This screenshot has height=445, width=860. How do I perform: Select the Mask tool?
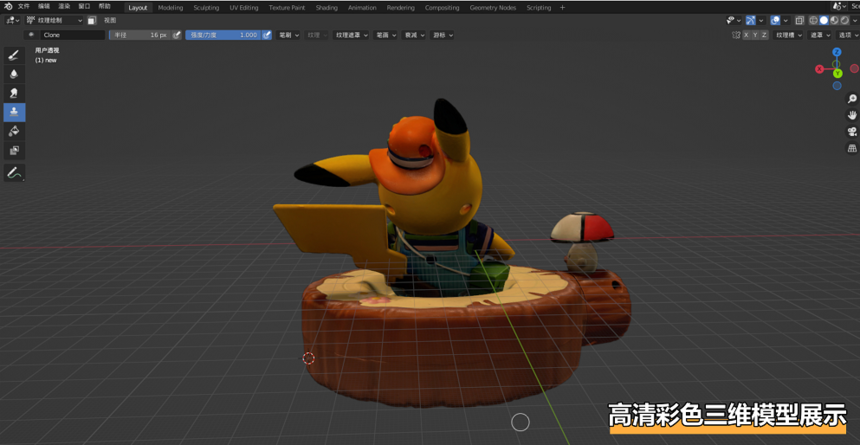coord(14,150)
